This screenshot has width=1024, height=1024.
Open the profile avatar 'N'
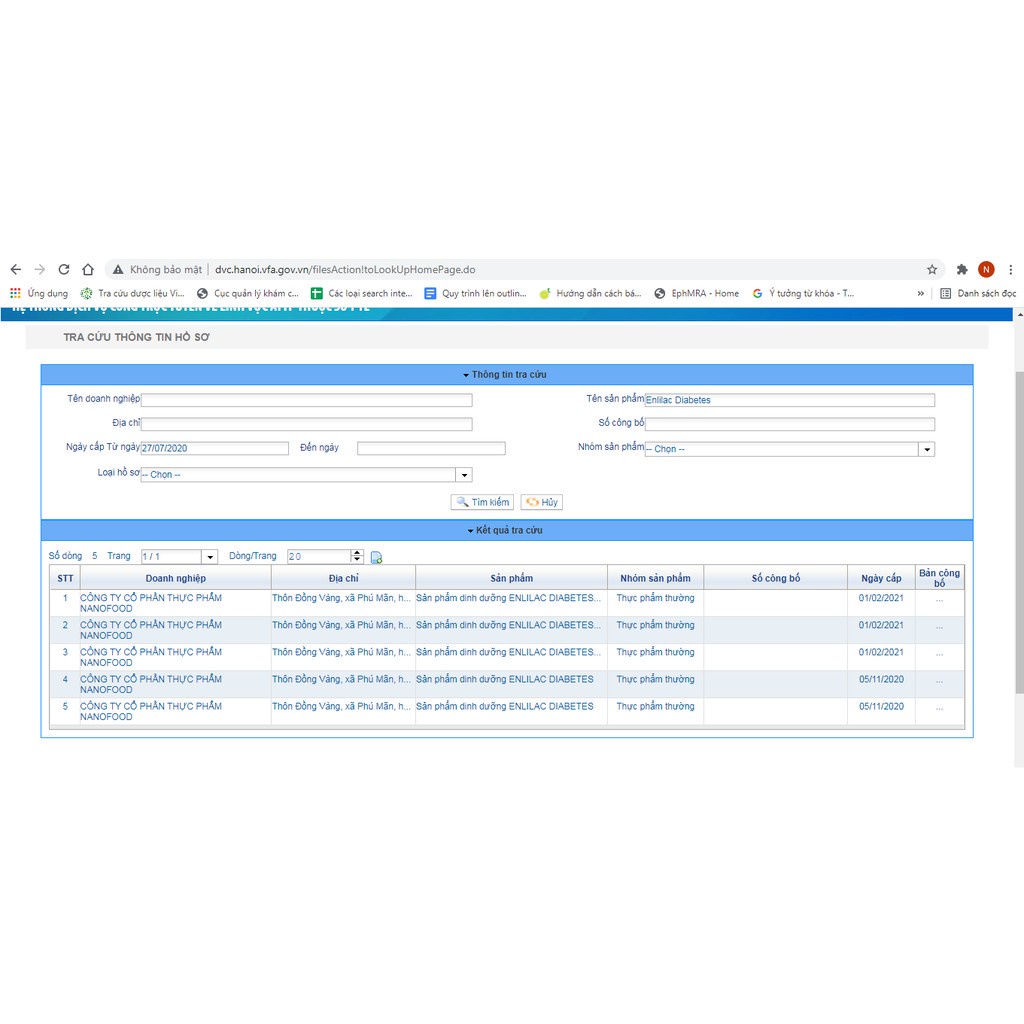coord(986,269)
